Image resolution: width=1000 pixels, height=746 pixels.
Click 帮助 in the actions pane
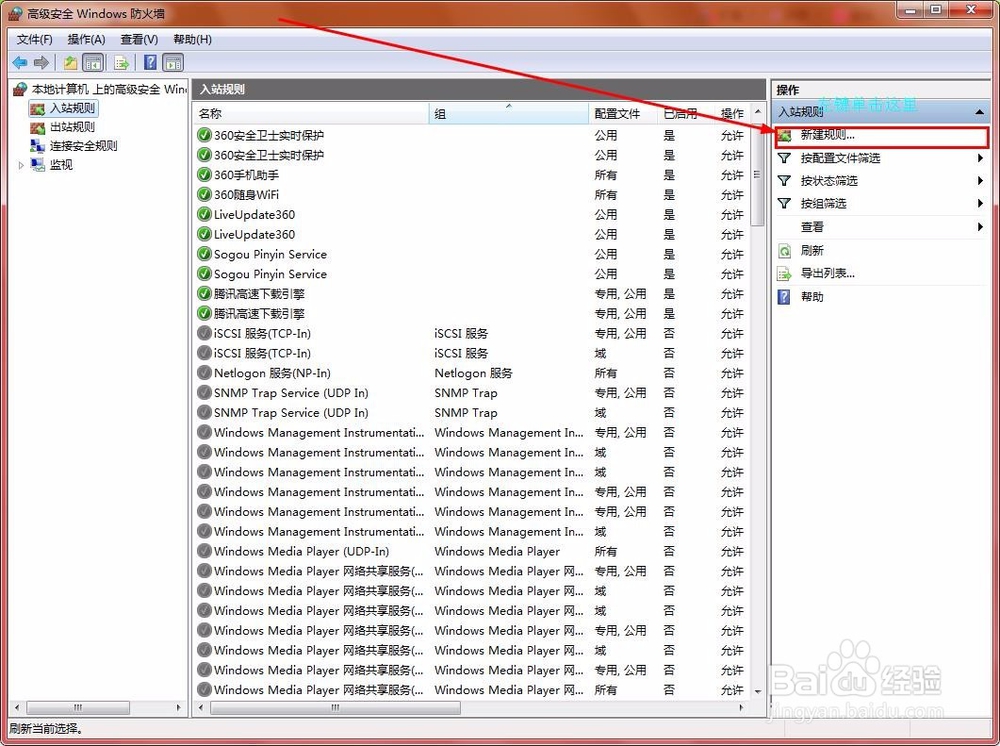(x=812, y=297)
